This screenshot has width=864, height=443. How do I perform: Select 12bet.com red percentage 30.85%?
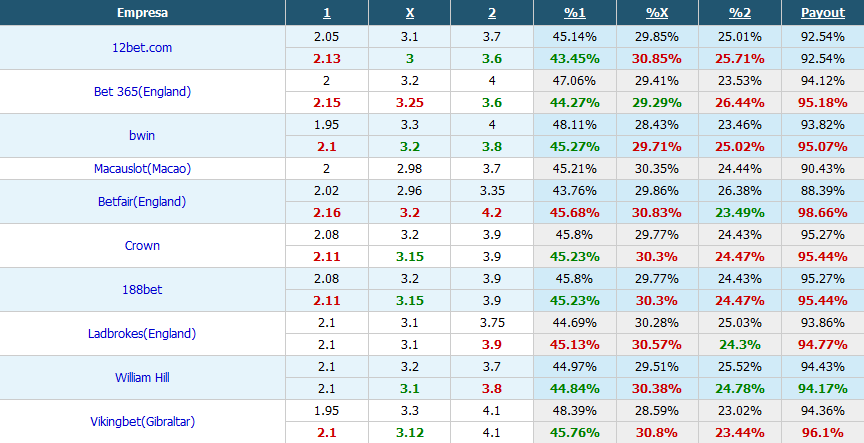(x=657, y=59)
